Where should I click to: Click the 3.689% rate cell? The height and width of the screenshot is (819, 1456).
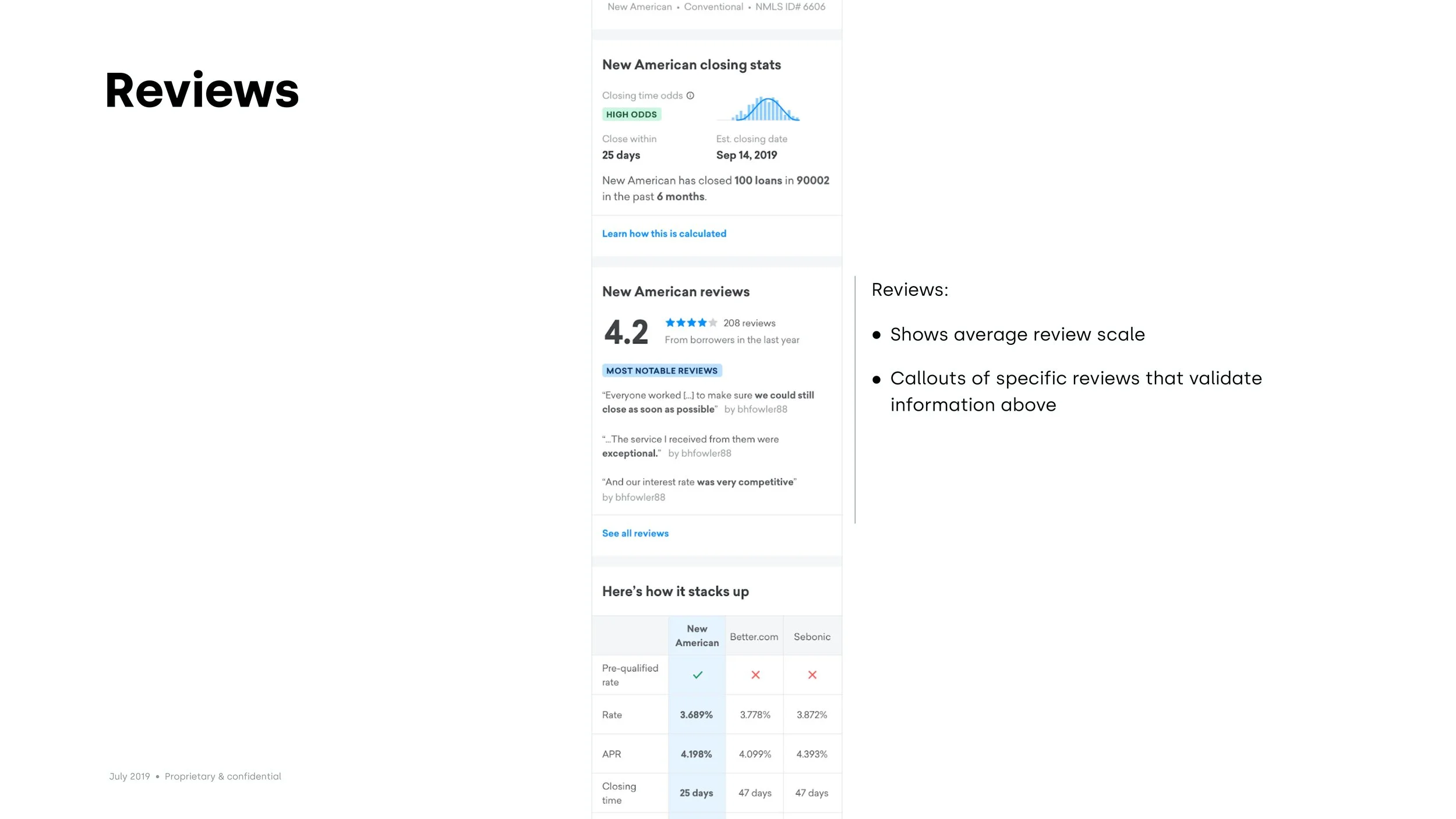tap(696, 715)
